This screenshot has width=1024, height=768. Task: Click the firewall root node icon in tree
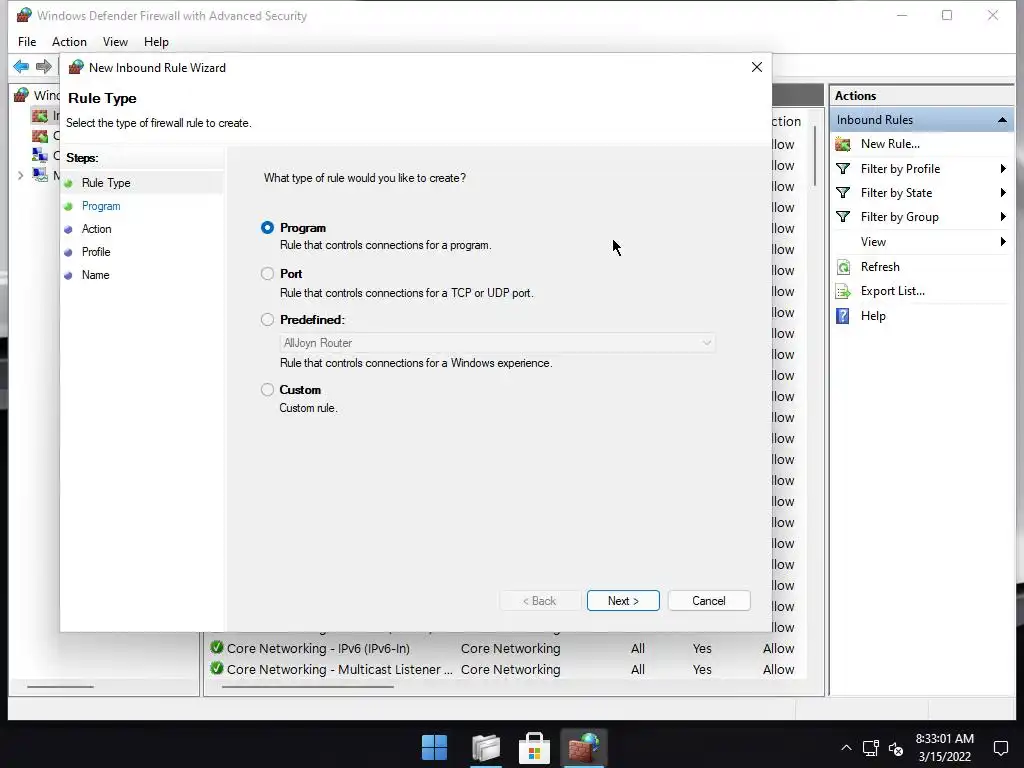click(x=21, y=95)
